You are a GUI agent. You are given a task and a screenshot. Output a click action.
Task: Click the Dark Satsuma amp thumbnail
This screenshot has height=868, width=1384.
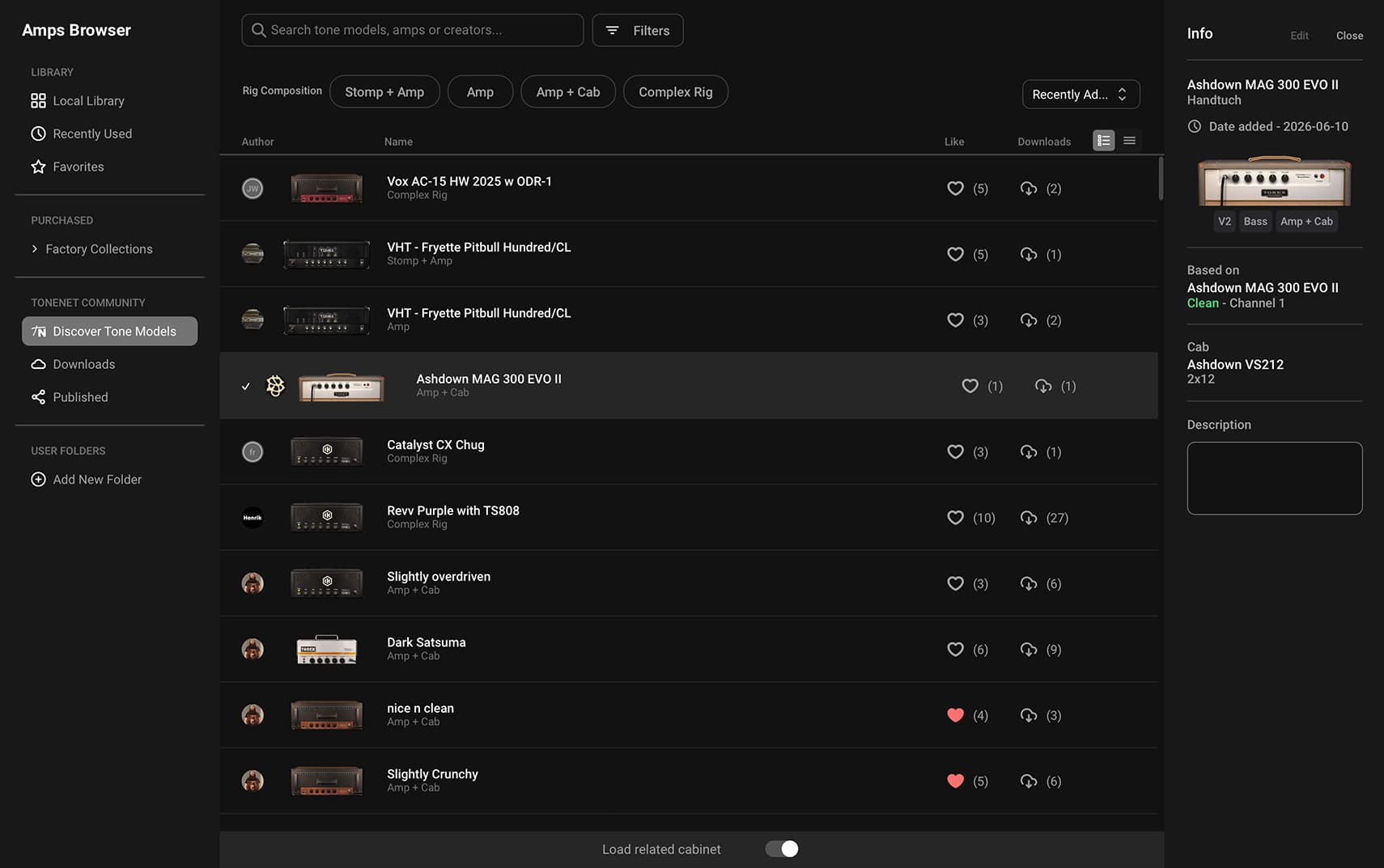pyautogui.click(x=326, y=650)
